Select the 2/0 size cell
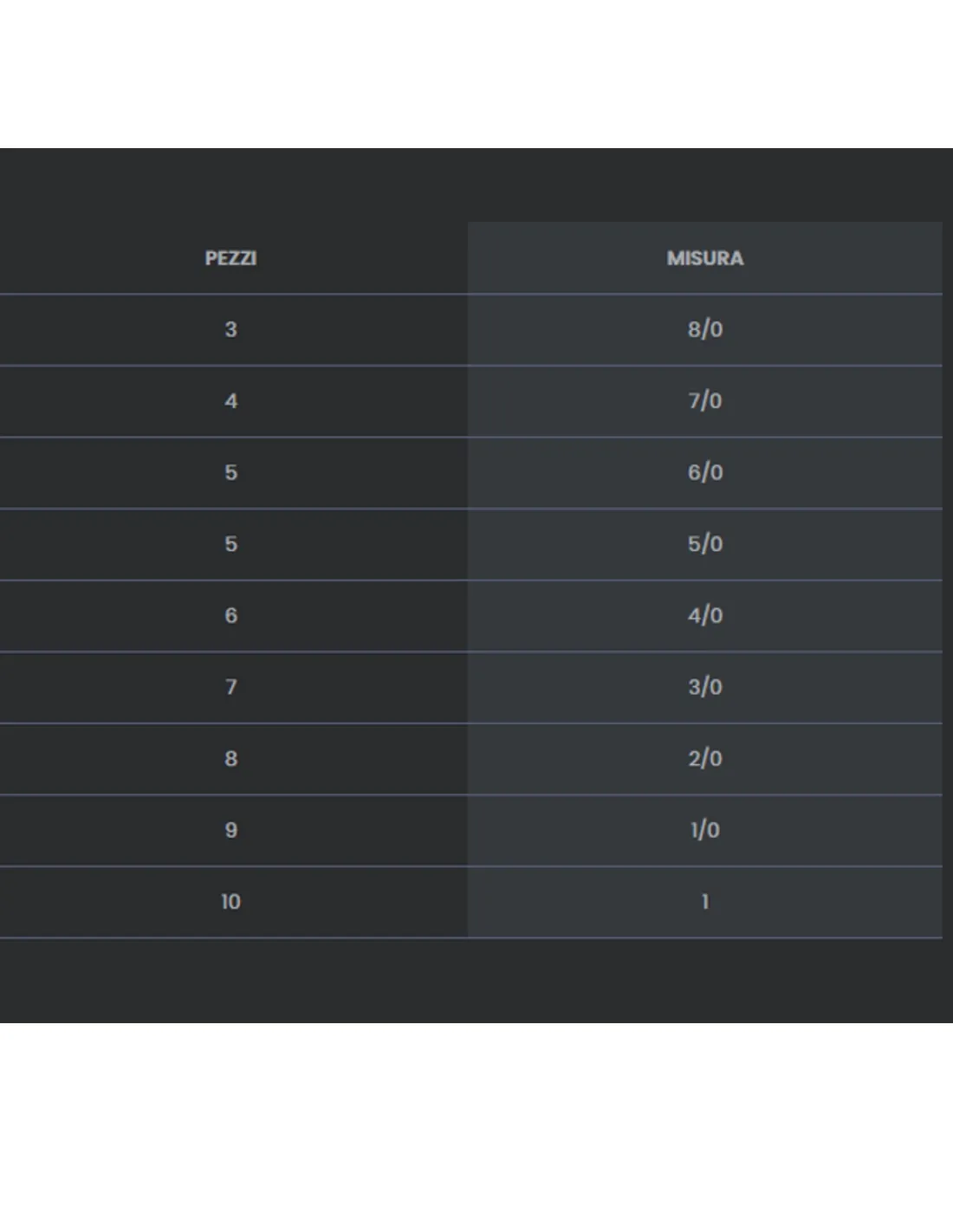953x1232 pixels. coord(704,759)
